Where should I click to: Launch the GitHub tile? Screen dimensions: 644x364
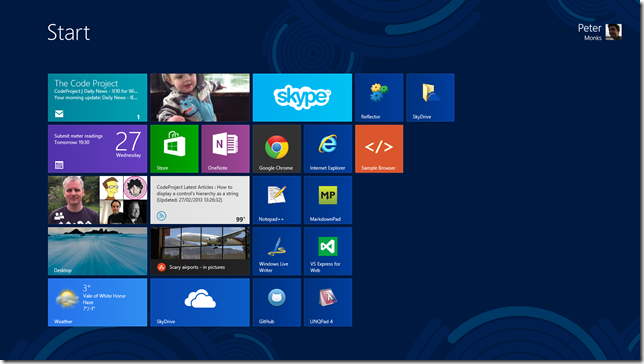point(277,302)
